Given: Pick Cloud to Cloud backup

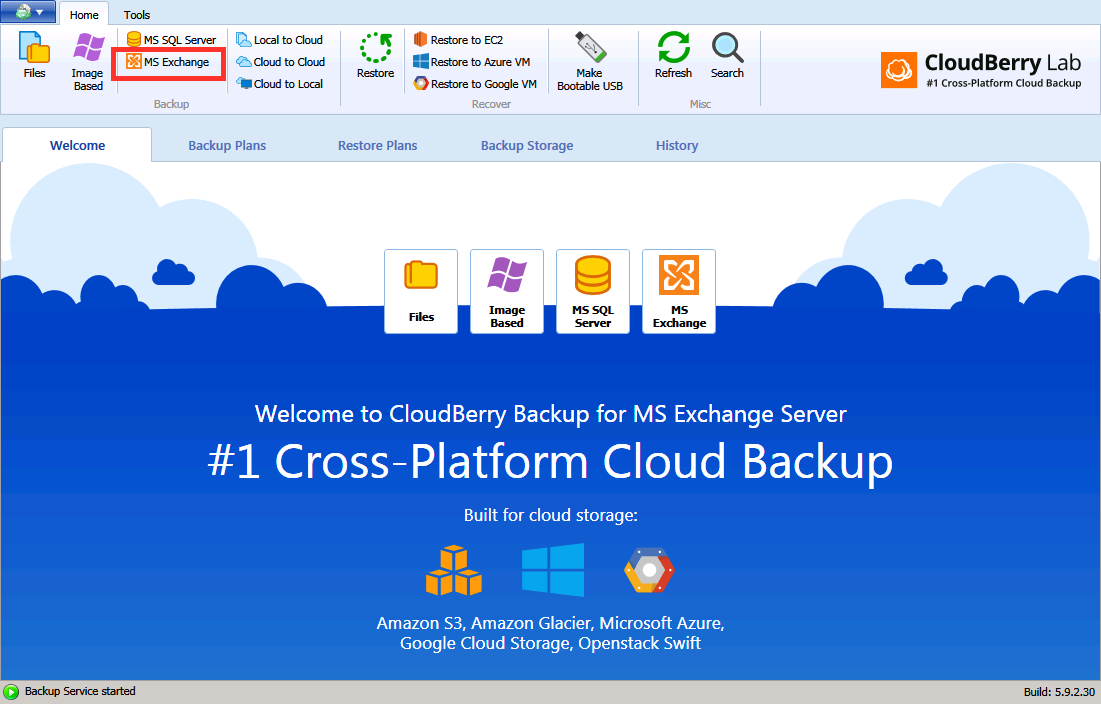Looking at the screenshot, I should [x=280, y=62].
